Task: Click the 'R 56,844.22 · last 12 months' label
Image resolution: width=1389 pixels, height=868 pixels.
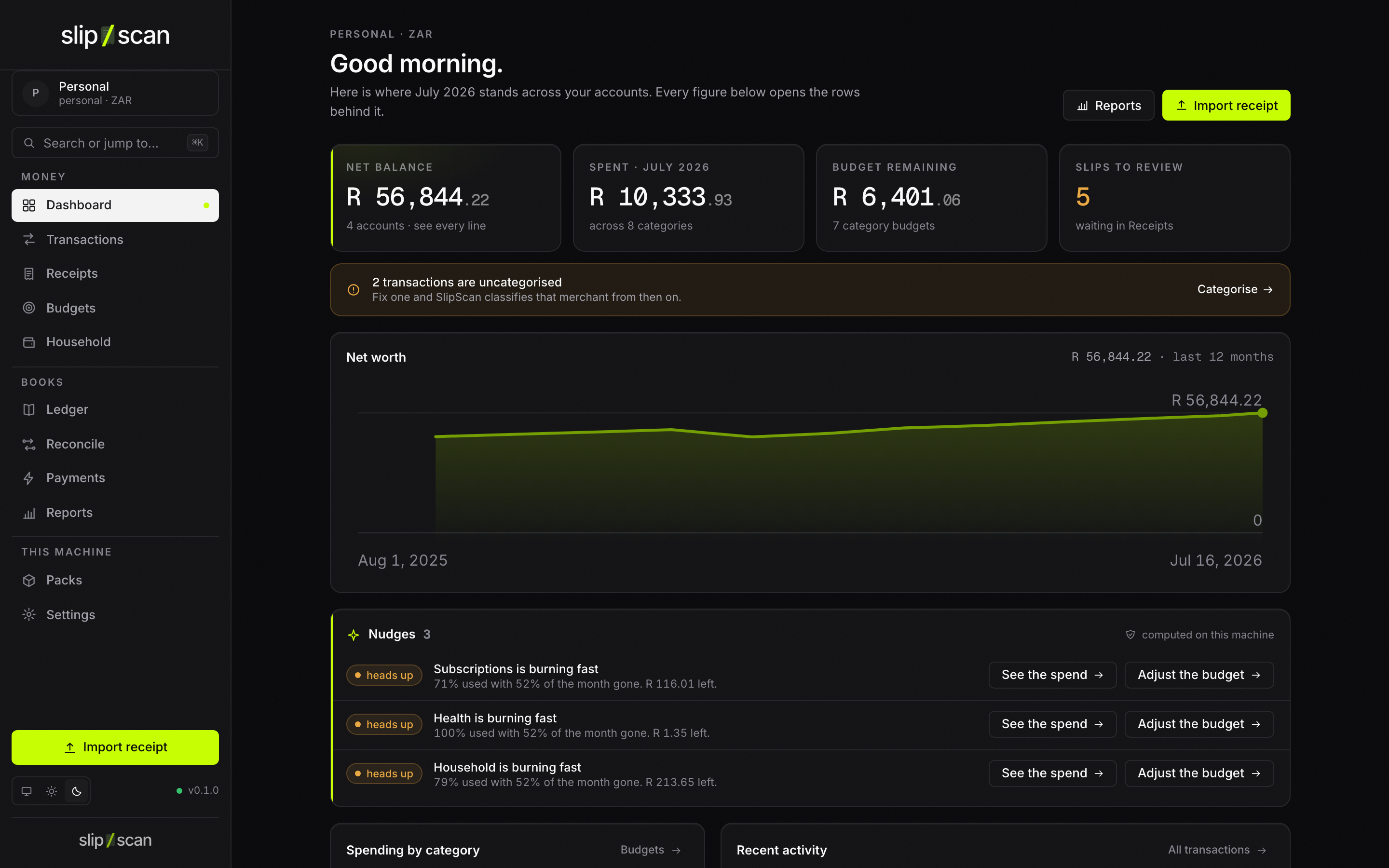Action: 1172,357
